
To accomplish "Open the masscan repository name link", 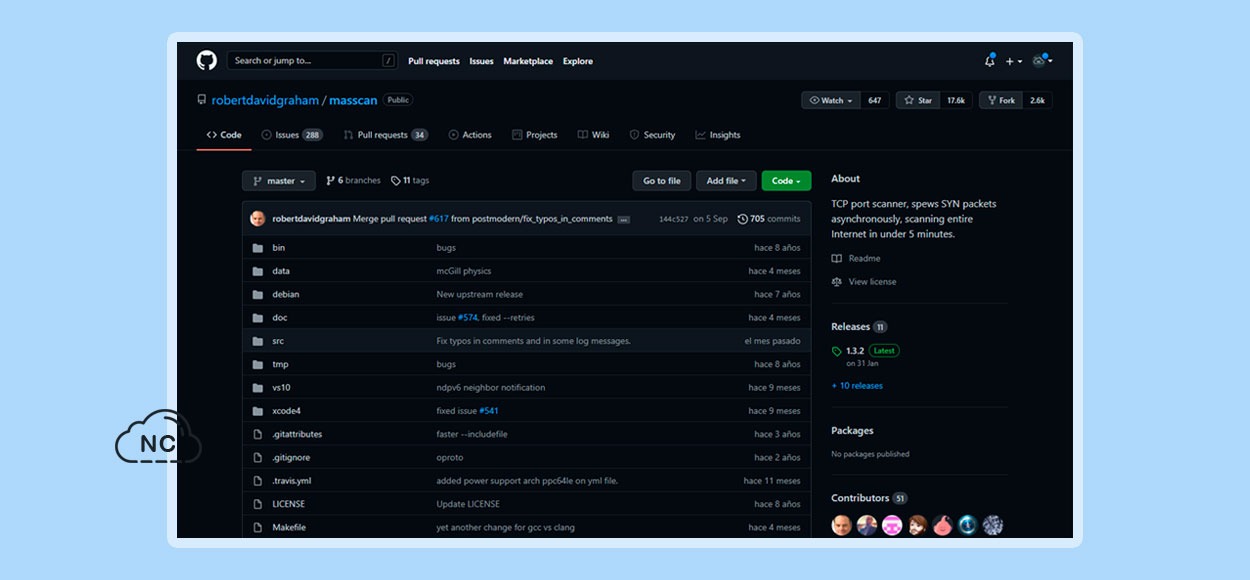I will tap(353, 100).
